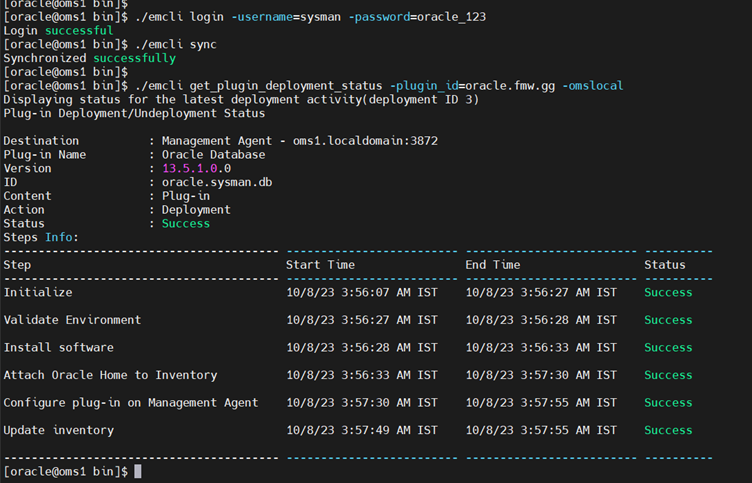Click the 'Synchronized successfully' message

(x=89, y=58)
